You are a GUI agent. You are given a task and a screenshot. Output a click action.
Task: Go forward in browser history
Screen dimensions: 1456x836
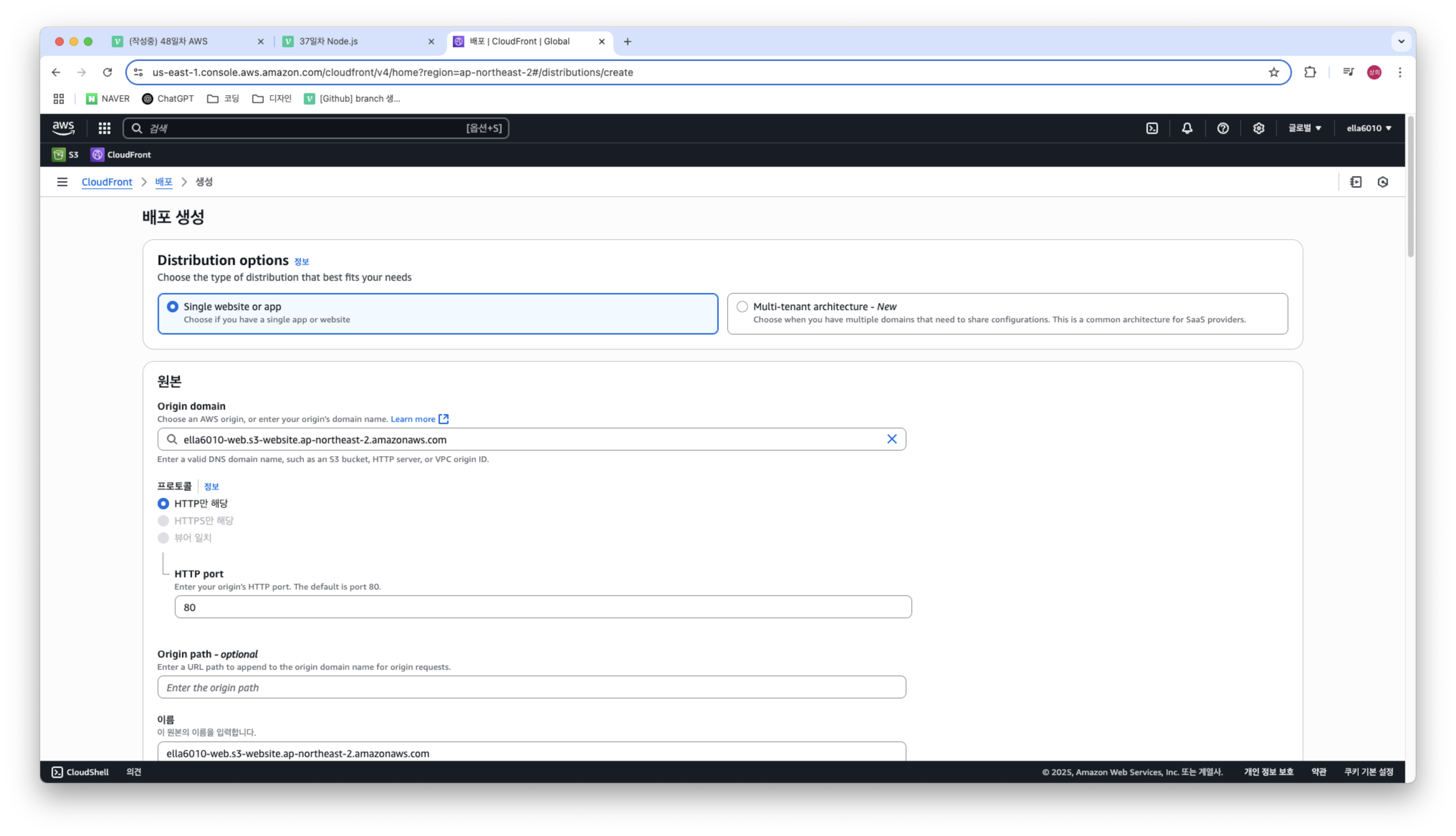point(82,72)
